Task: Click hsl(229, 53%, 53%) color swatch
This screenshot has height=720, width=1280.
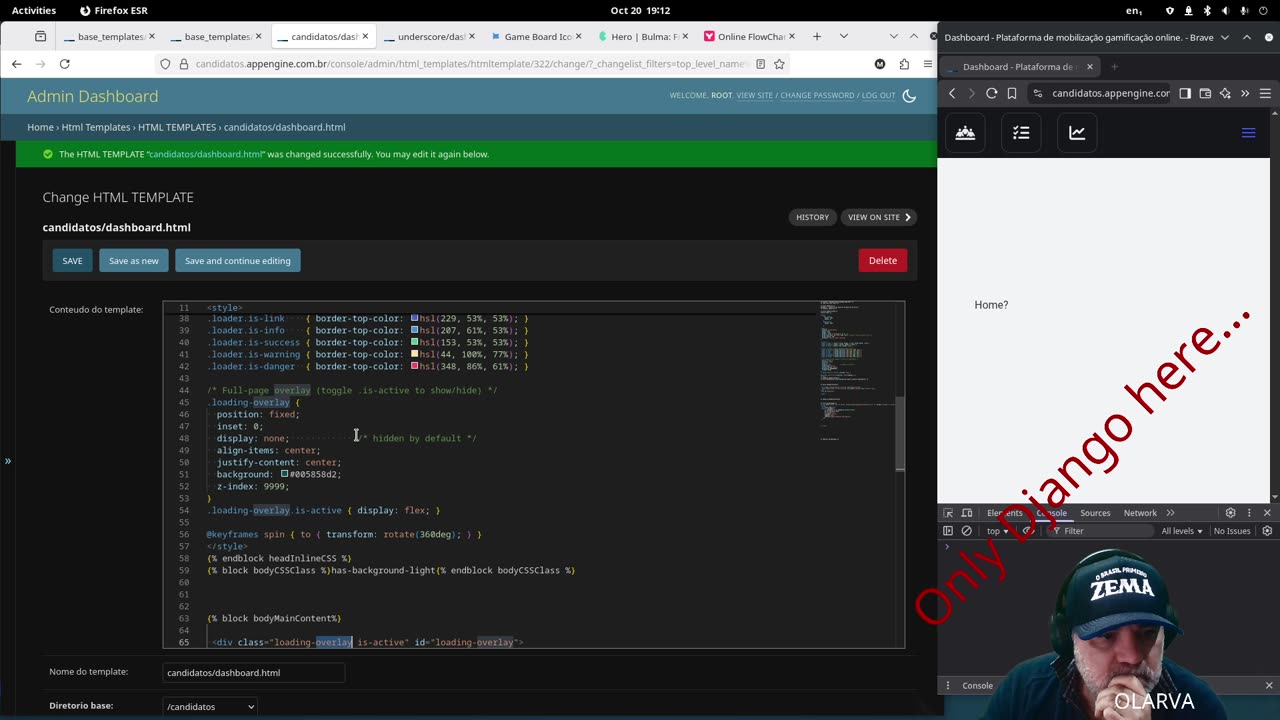Action: point(415,318)
